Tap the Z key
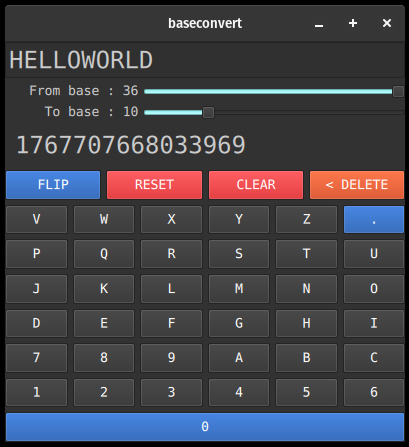Image resolution: width=409 pixels, height=447 pixels. (x=306, y=219)
